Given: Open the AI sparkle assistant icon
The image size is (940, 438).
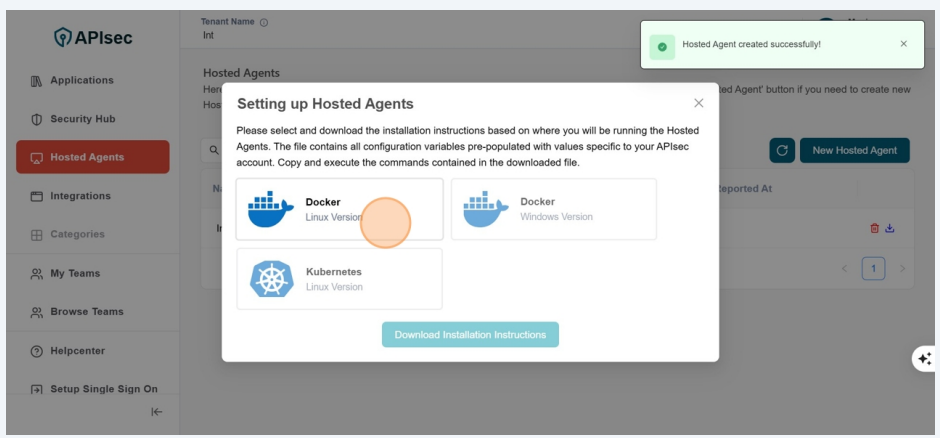Looking at the screenshot, I should tap(924, 359).
